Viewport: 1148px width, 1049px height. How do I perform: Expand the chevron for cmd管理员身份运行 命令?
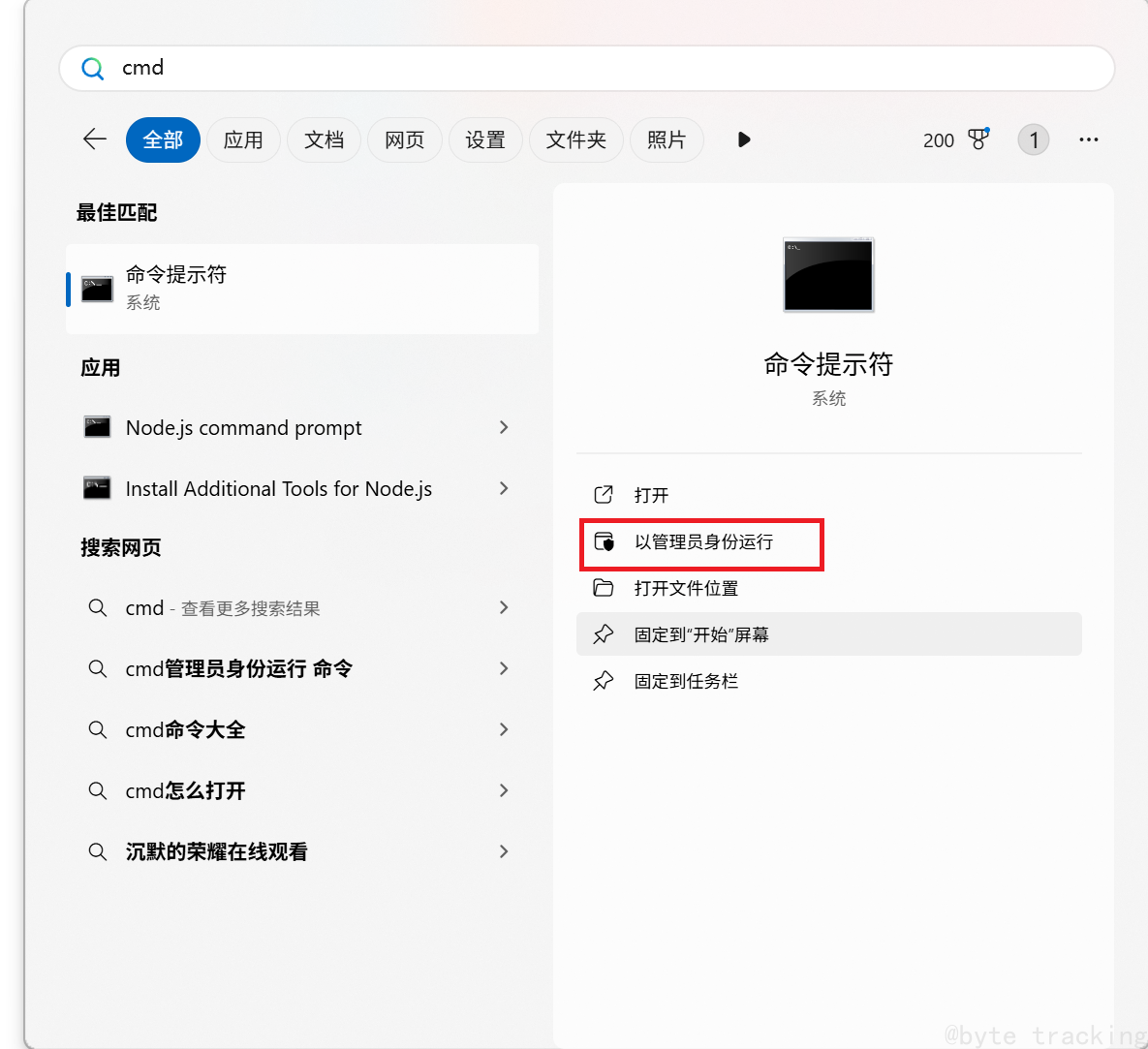click(504, 668)
